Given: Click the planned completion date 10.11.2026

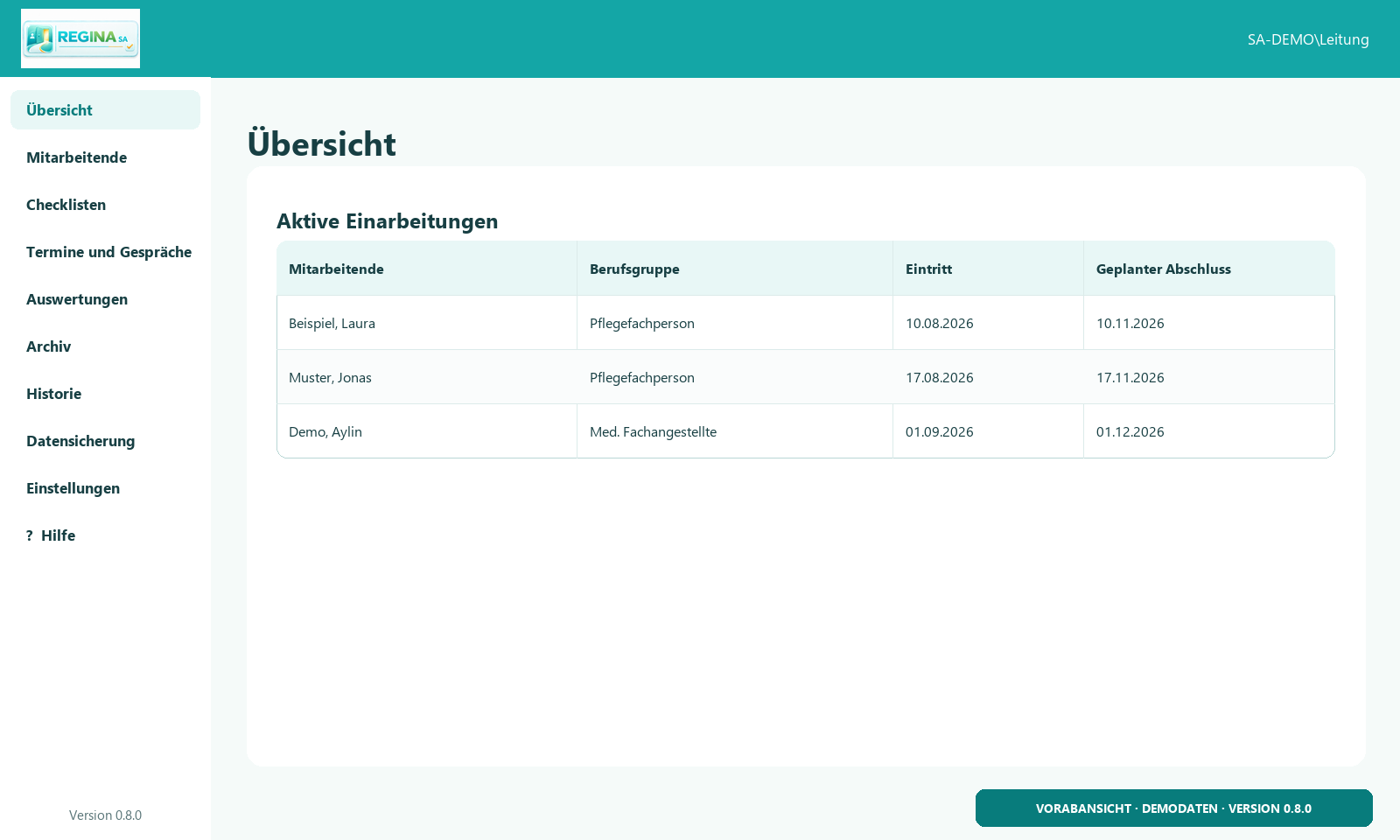Looking at the screenshot, I should [1130, 323].
